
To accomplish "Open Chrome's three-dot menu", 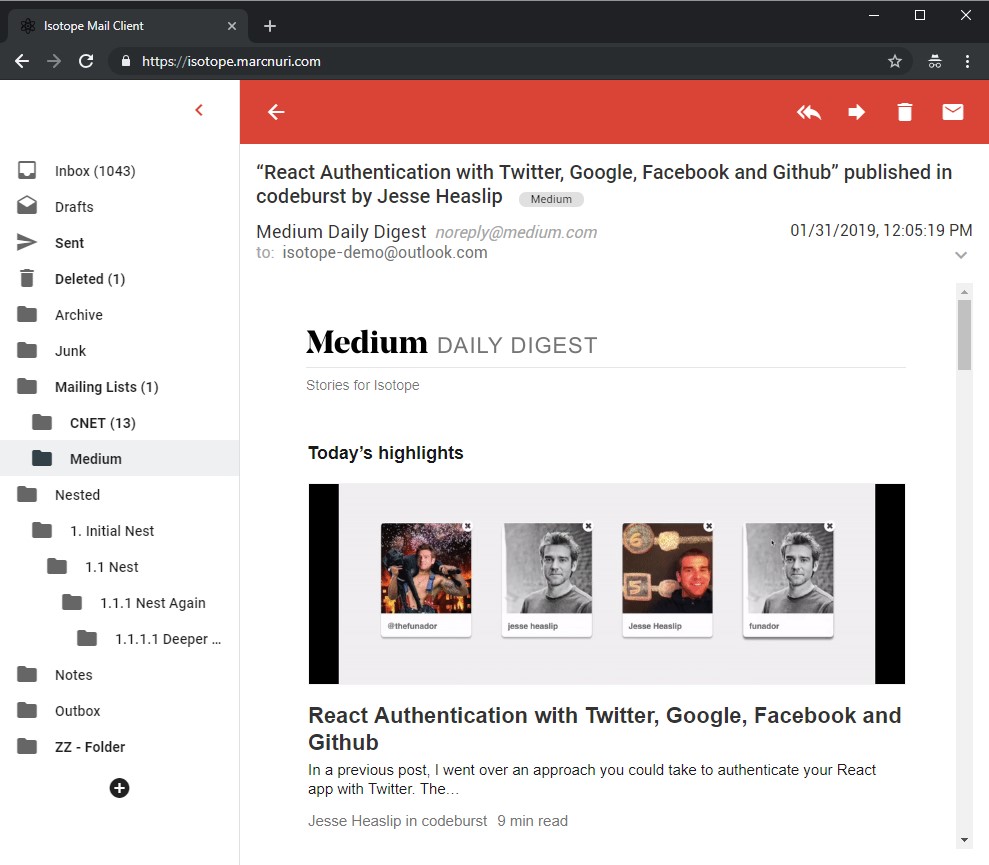I will click(966, 61).
